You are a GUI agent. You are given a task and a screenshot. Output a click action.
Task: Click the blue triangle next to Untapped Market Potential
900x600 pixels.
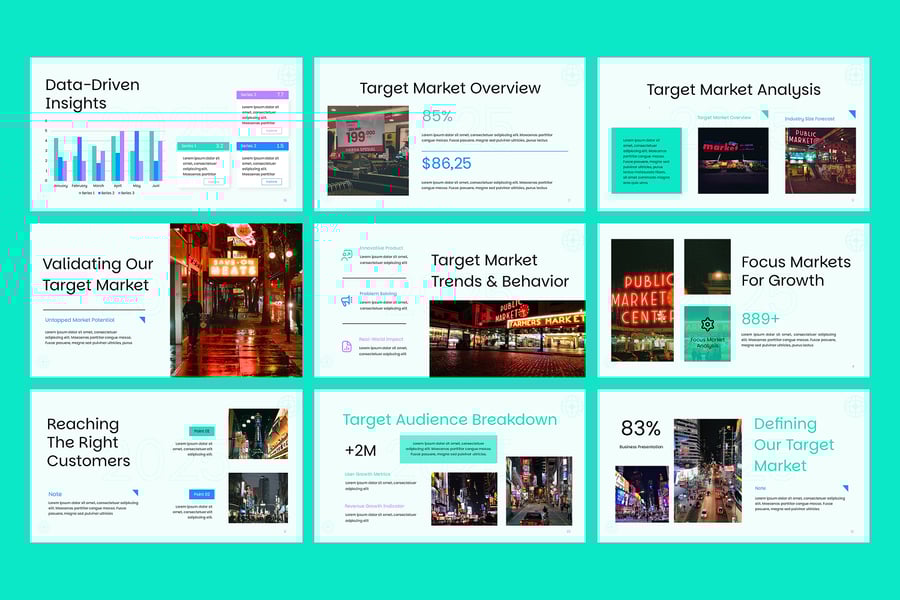click(x=142, y=320)
